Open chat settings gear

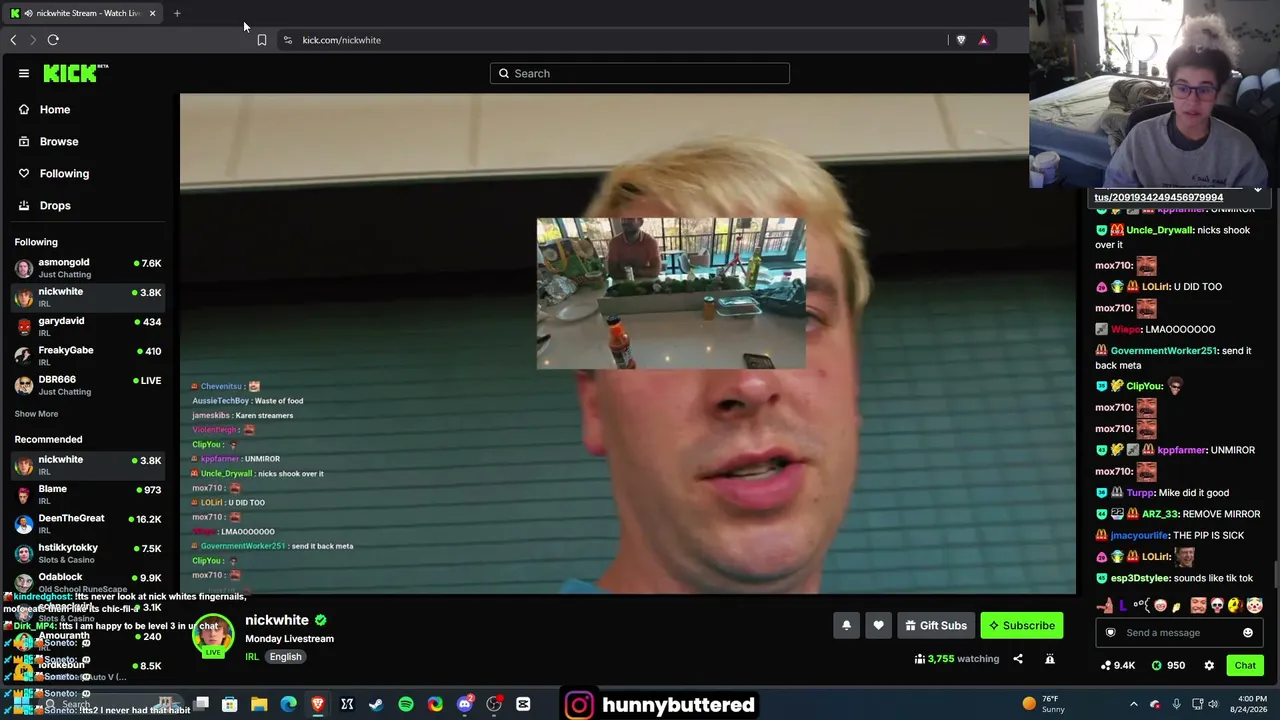[1209, 665]
